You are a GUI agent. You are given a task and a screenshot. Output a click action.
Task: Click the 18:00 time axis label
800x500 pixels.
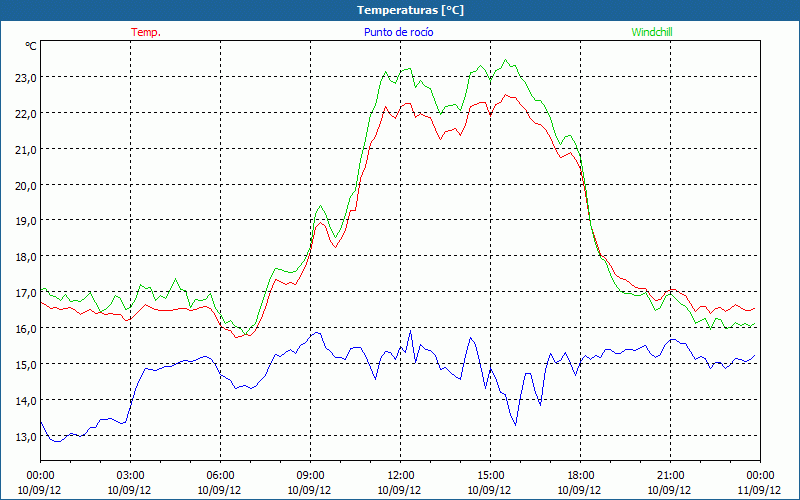pos(580,476)
